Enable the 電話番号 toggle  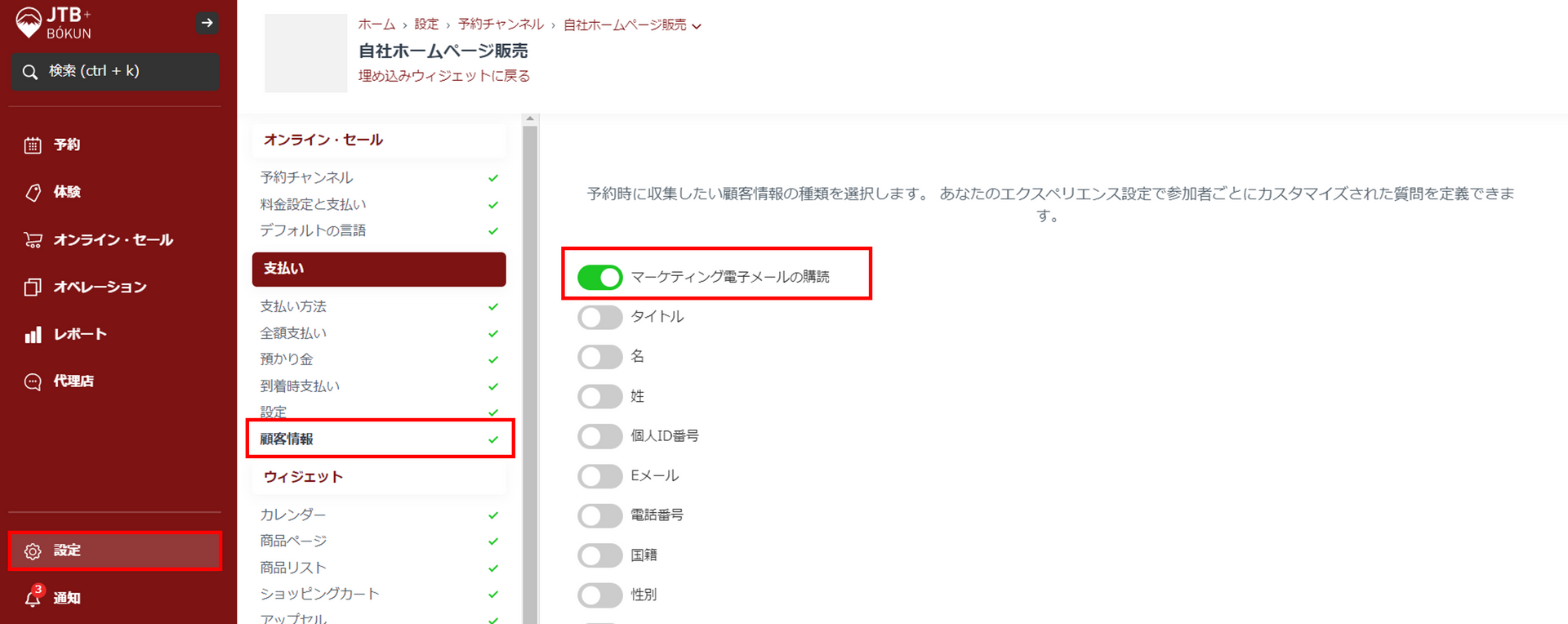click(x=599, y=515)
